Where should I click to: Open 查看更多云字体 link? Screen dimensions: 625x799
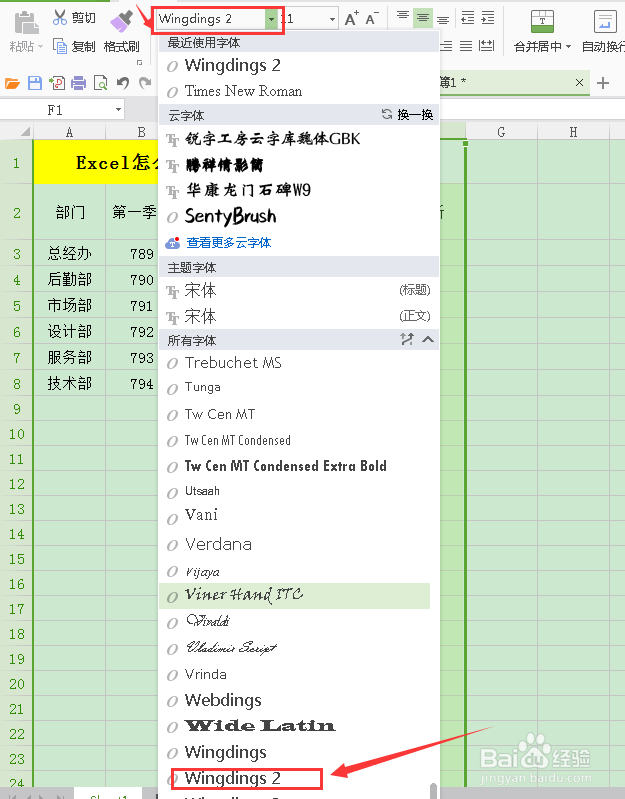coord(228,243)
